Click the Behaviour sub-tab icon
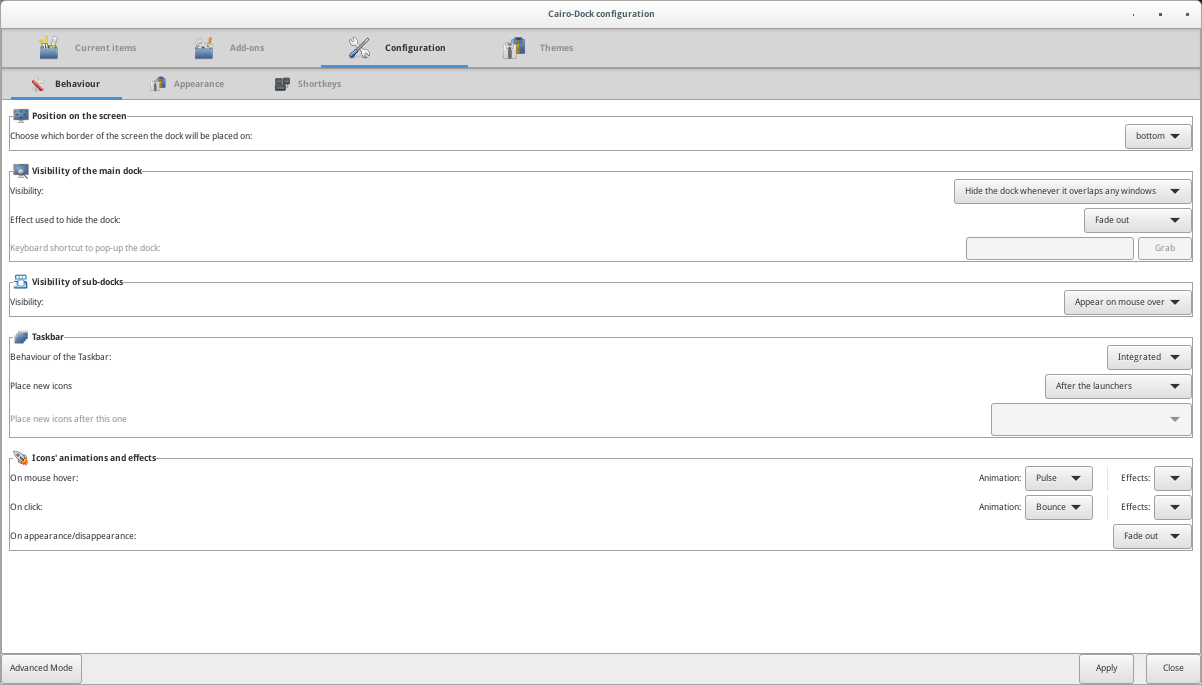Viewport: 1202px width, 685px height. [x=38, y=84]
